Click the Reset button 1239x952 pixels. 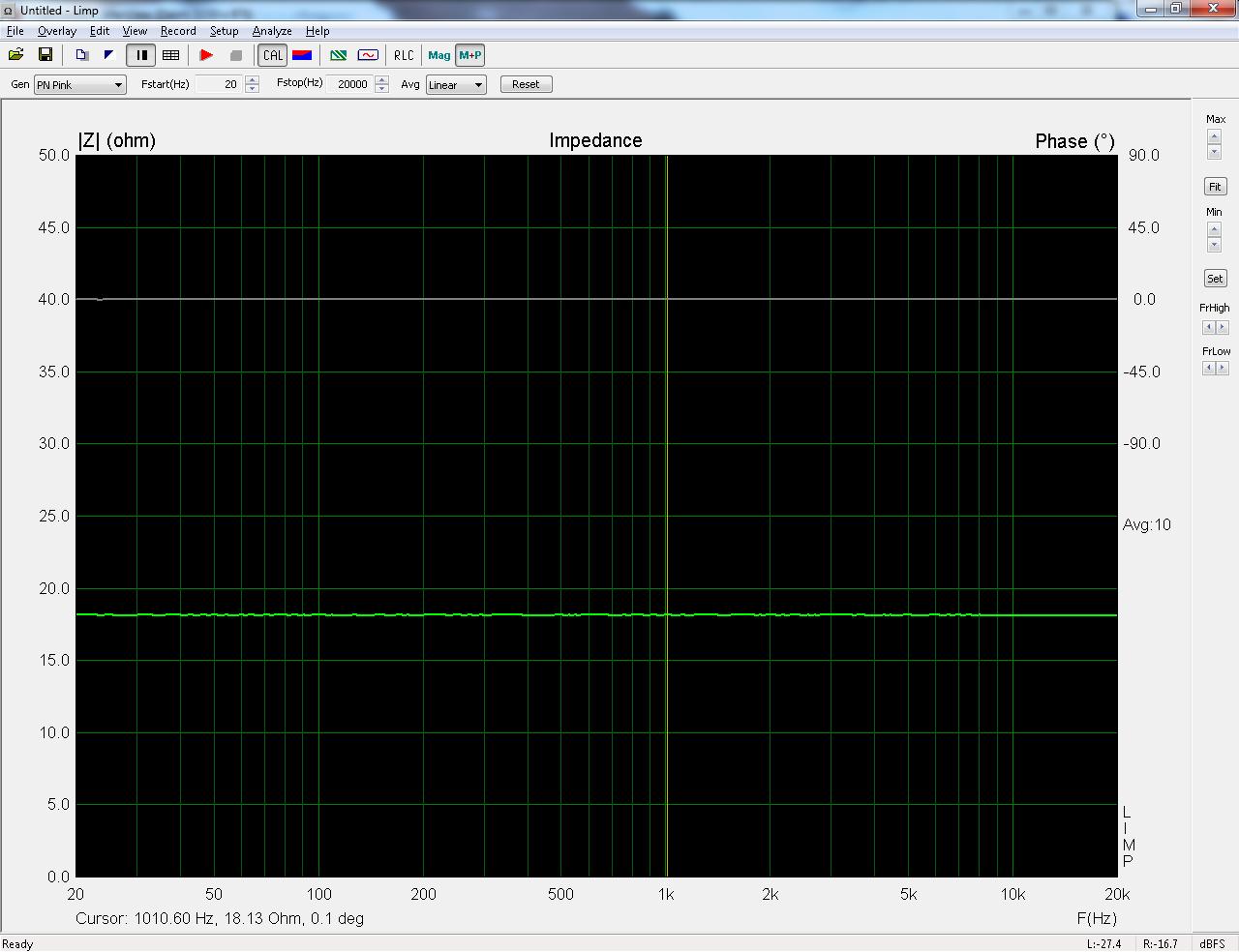526,84
